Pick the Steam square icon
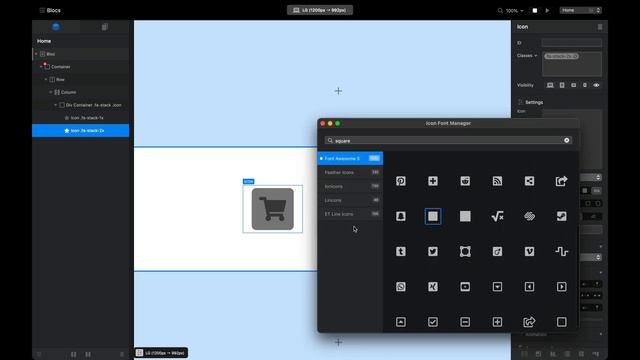640x360 pixels. (x=562, y=216)
